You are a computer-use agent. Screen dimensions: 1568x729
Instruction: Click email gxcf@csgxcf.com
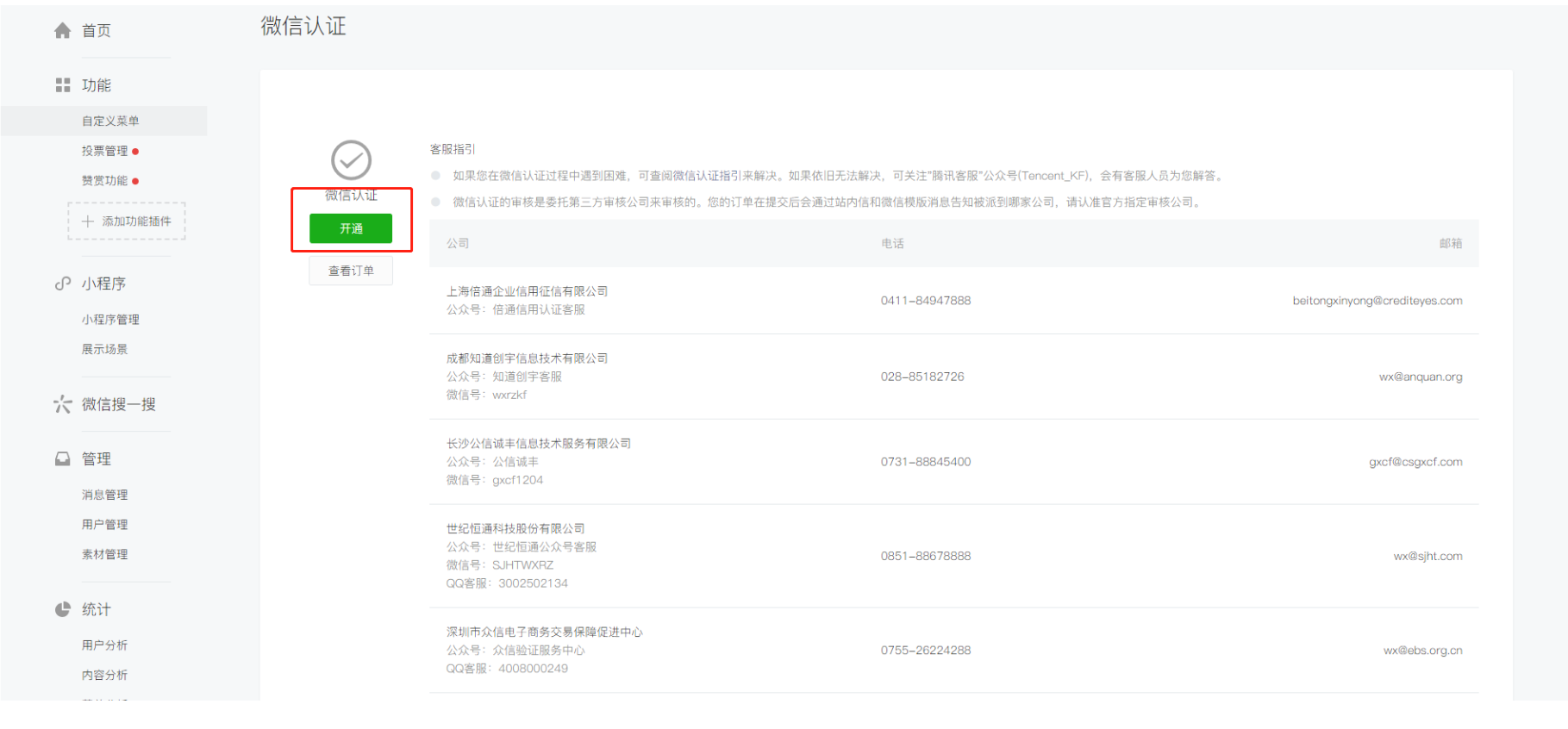(x=1415, y=462)
